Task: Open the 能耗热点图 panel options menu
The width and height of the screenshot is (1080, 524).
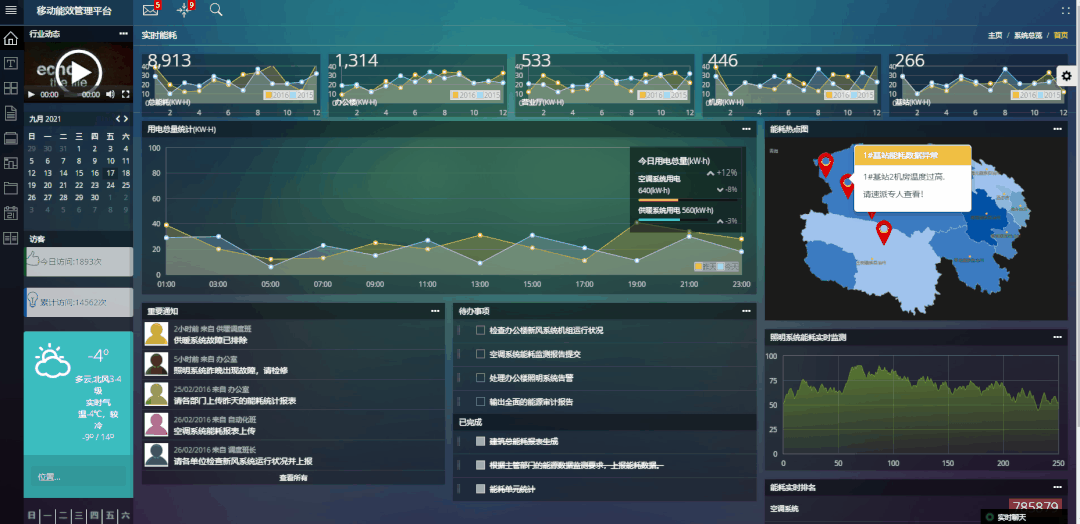Action: (1057, 129)
